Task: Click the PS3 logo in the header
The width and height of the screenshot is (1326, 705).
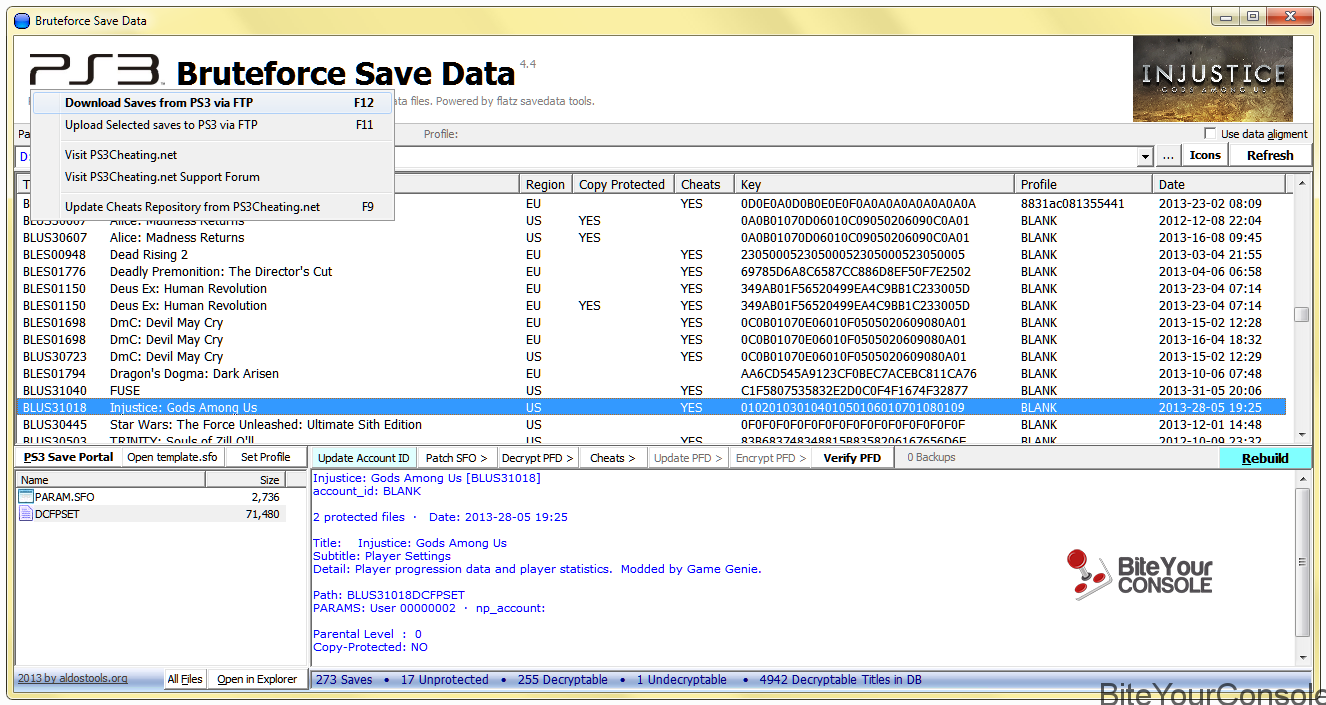Action: point(96,72)
